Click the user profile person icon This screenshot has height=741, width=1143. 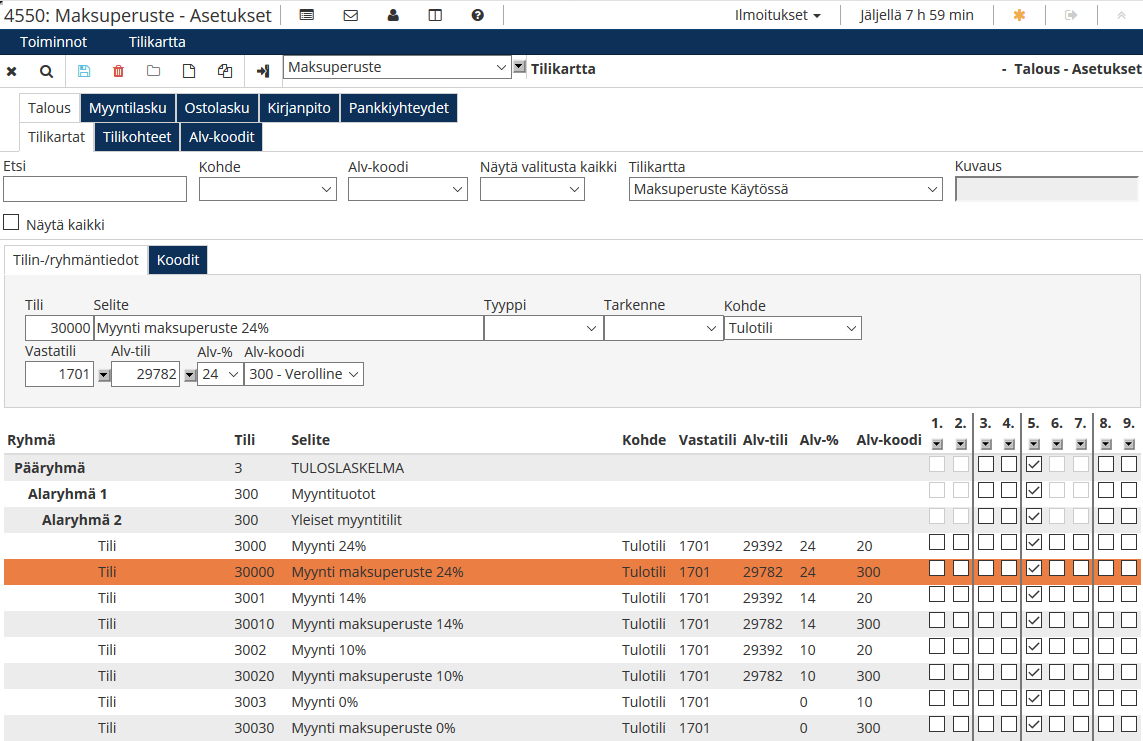393,15
